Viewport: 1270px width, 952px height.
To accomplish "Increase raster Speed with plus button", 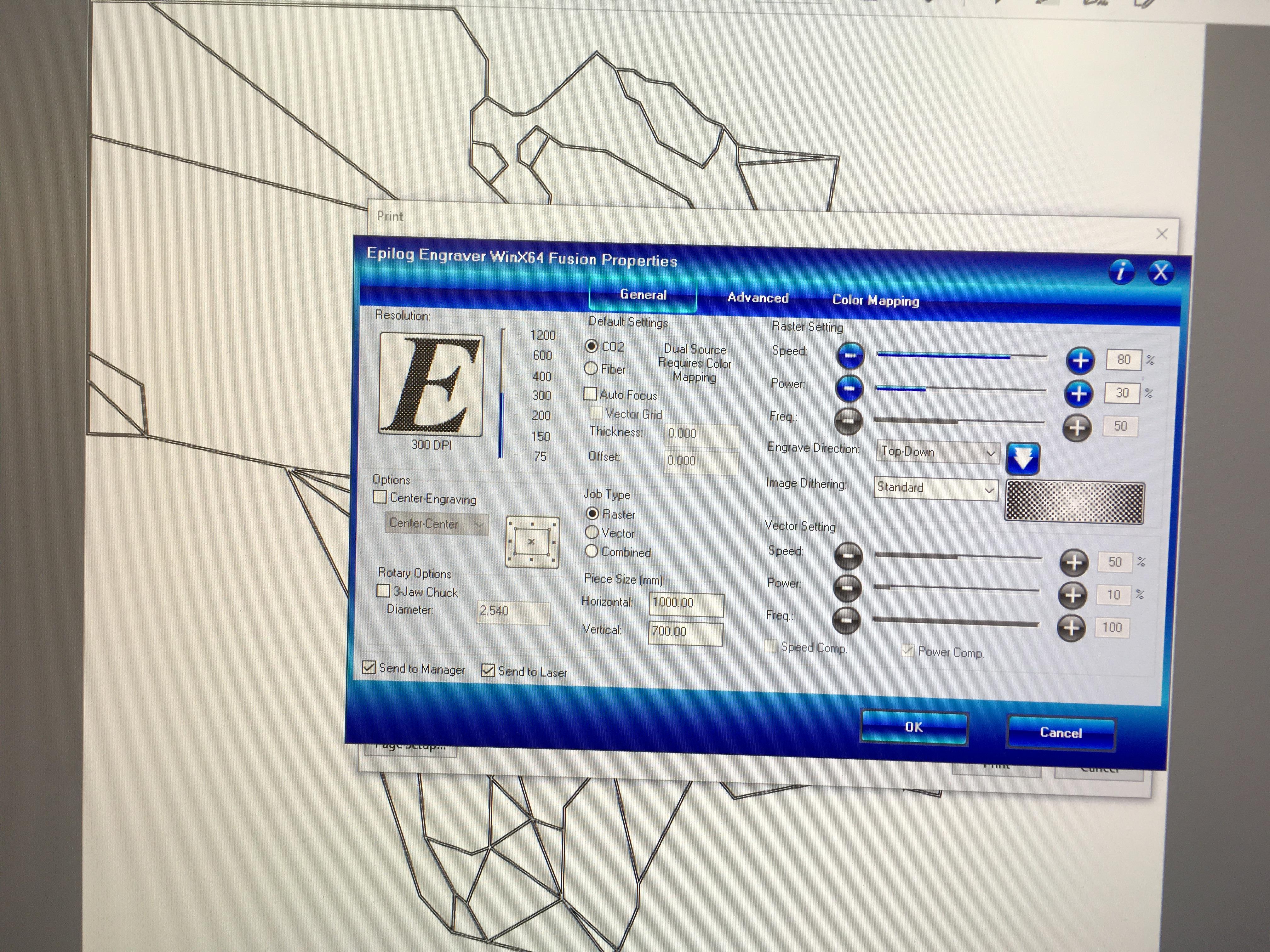I will pyautogui.click(x=1080, y=360).
